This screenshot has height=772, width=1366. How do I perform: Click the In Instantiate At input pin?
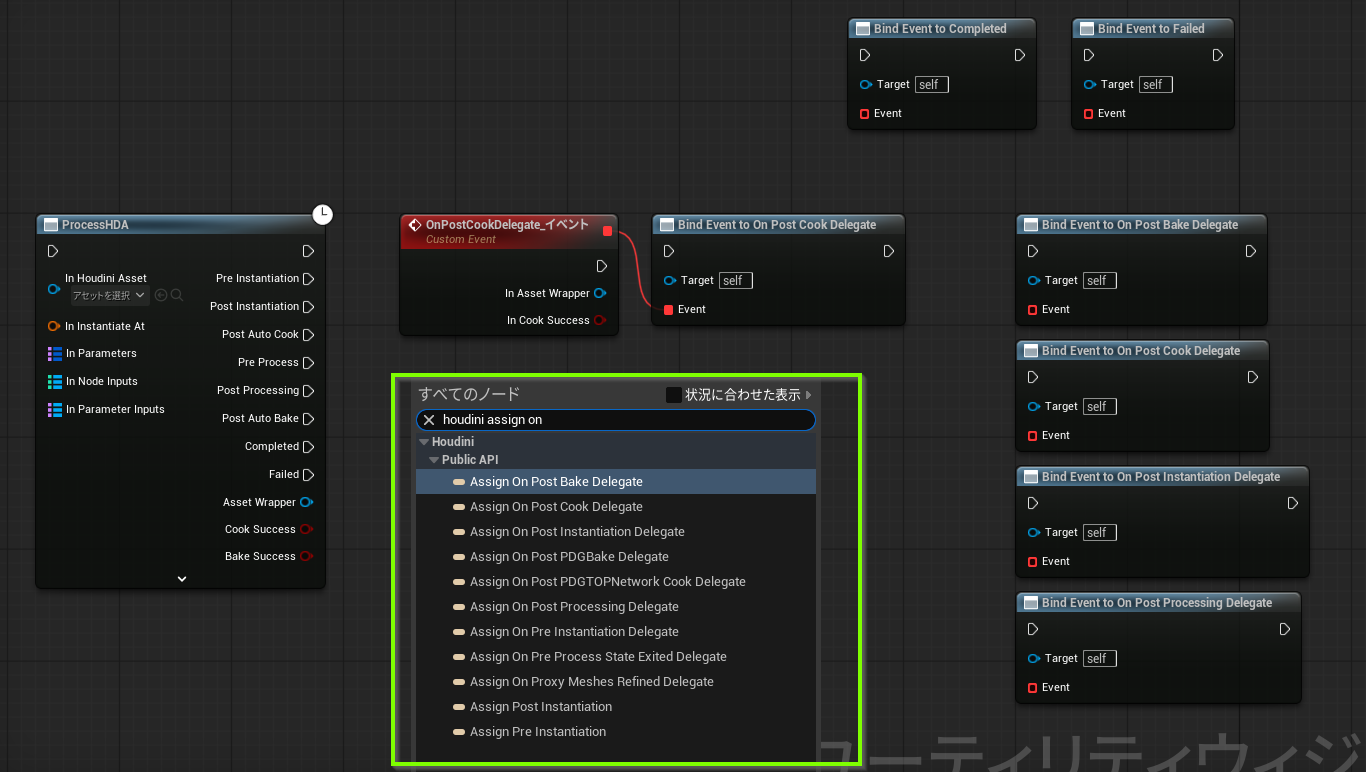click(54, 326)
